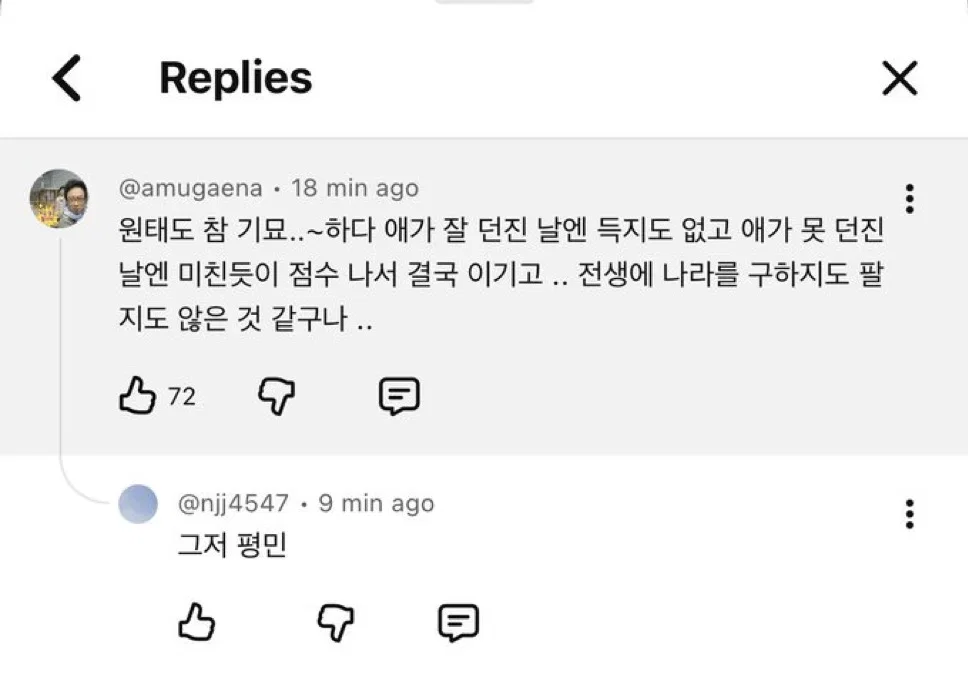Visit the @amugaena channel username link
This screenshot has width=968, height=698.
coord(191,188)
